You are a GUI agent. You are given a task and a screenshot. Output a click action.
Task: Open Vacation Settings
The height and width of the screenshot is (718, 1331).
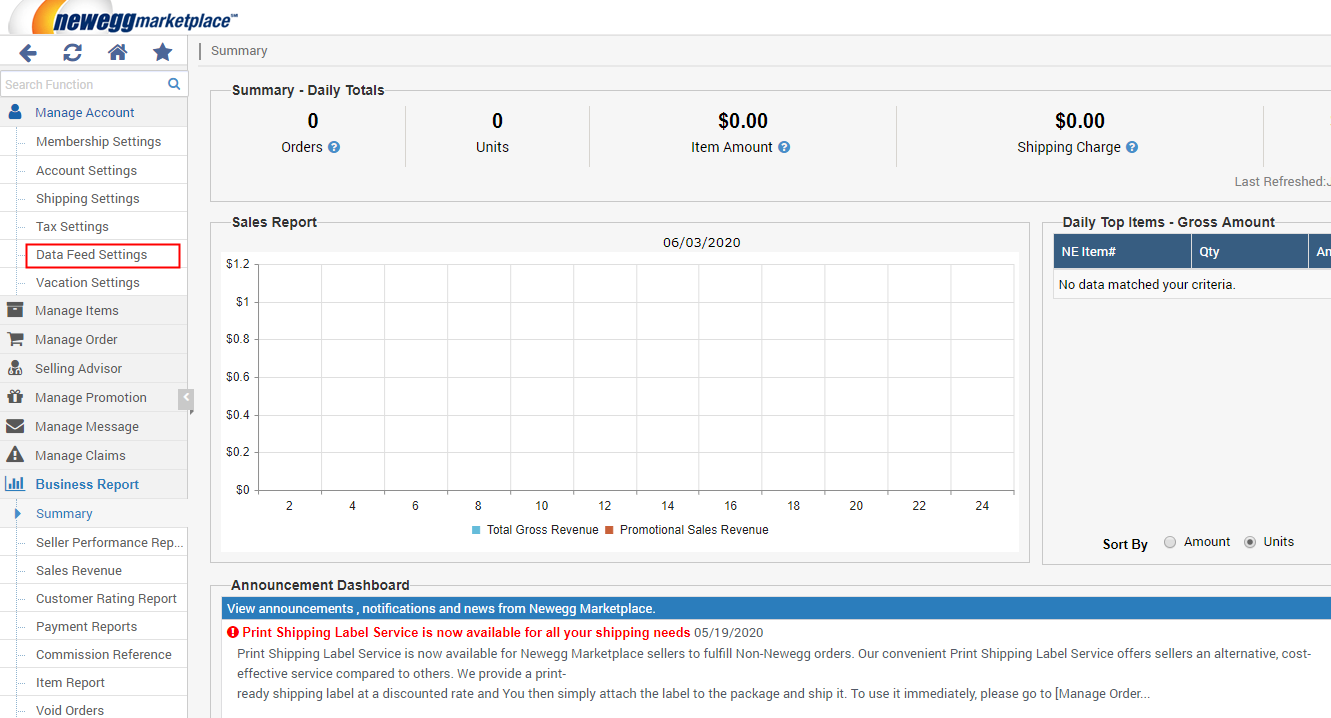(87, 282)
